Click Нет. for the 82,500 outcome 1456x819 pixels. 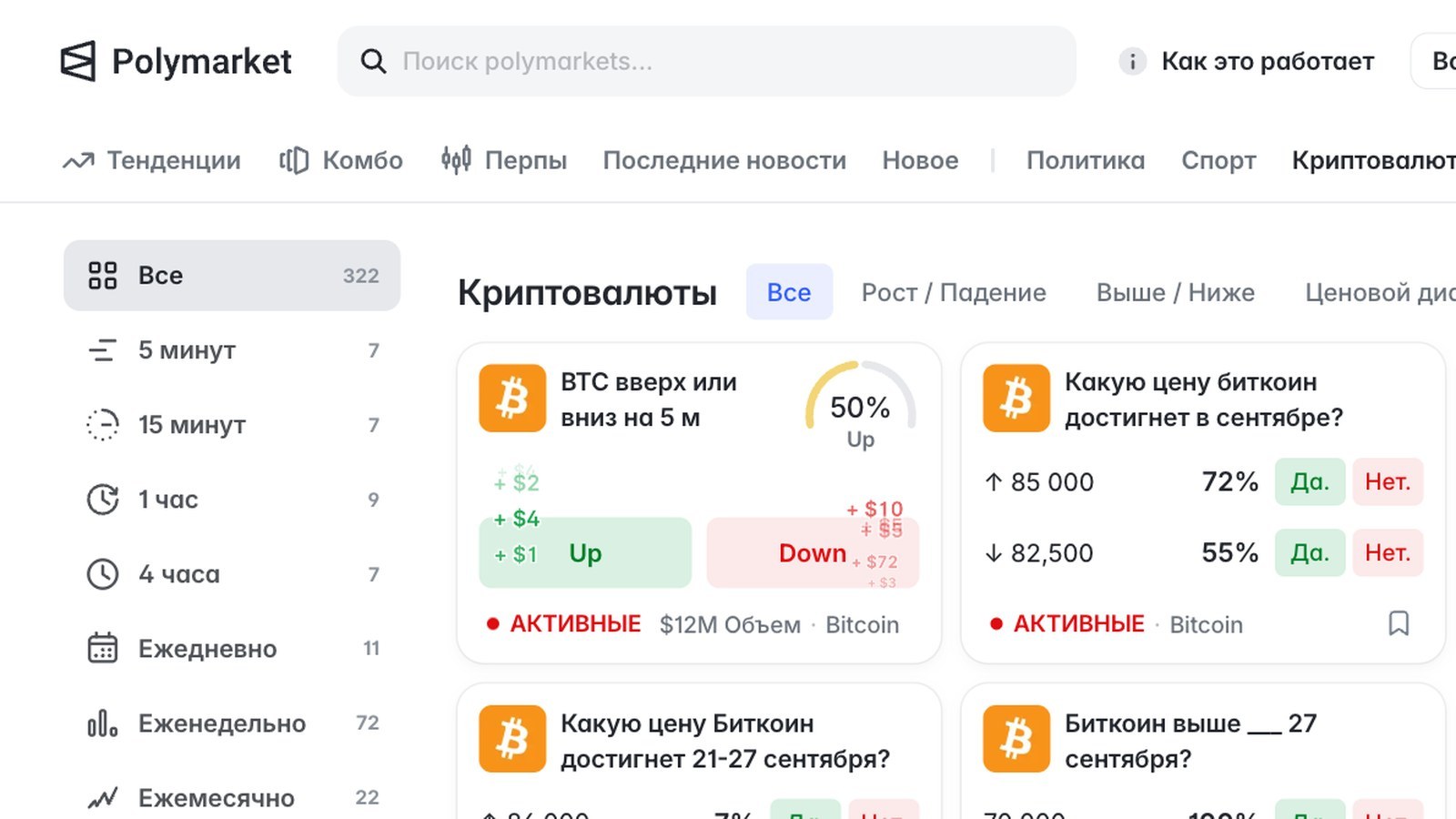pyautogui.click(x=1388, y=552)
